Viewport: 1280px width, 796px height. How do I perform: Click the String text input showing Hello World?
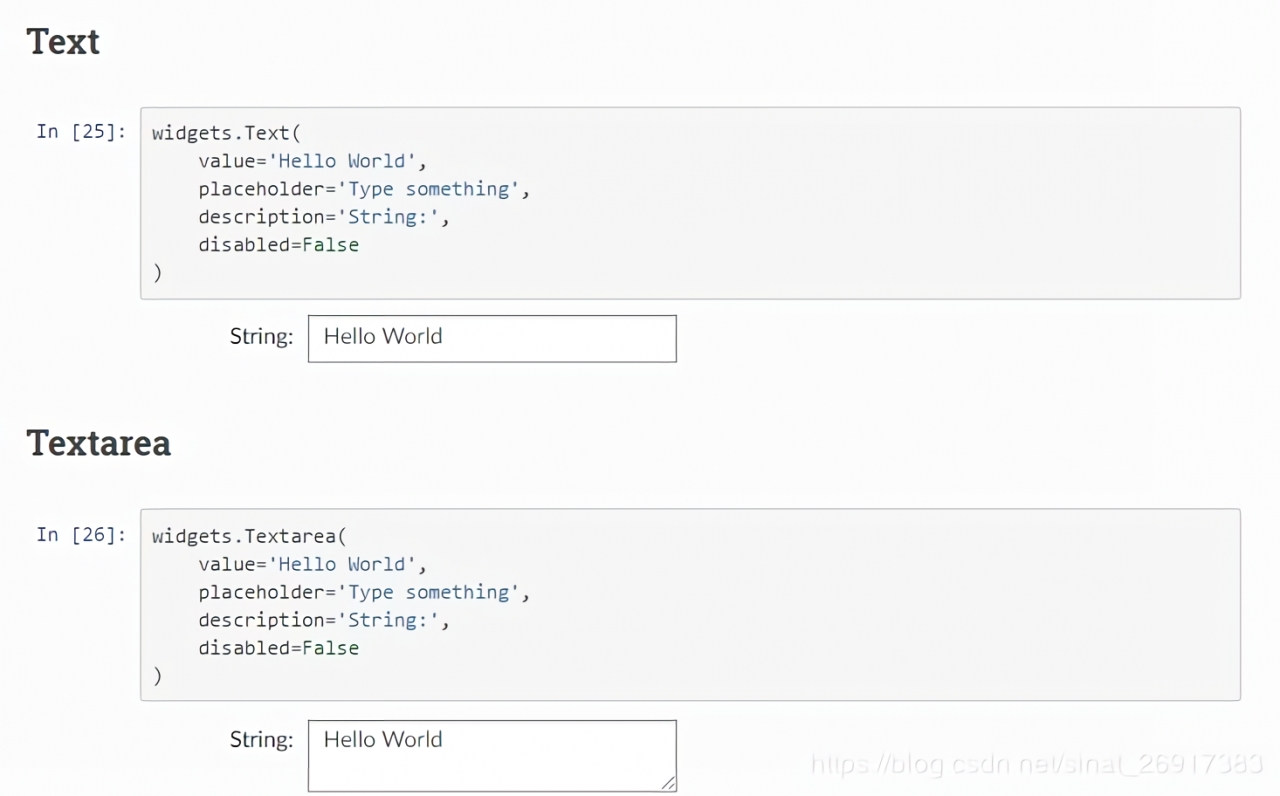[492, 338]
